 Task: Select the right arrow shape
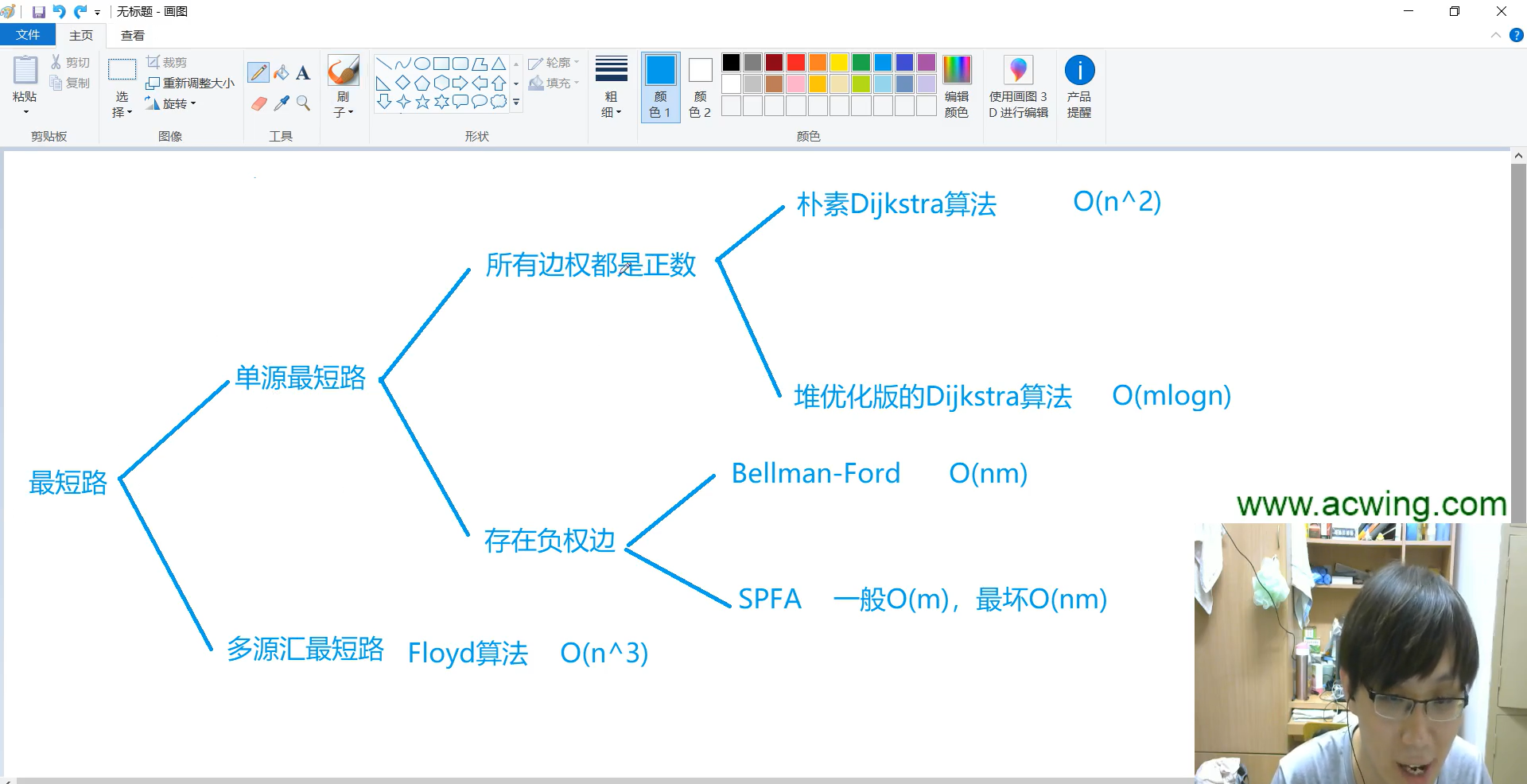[460, 83]
